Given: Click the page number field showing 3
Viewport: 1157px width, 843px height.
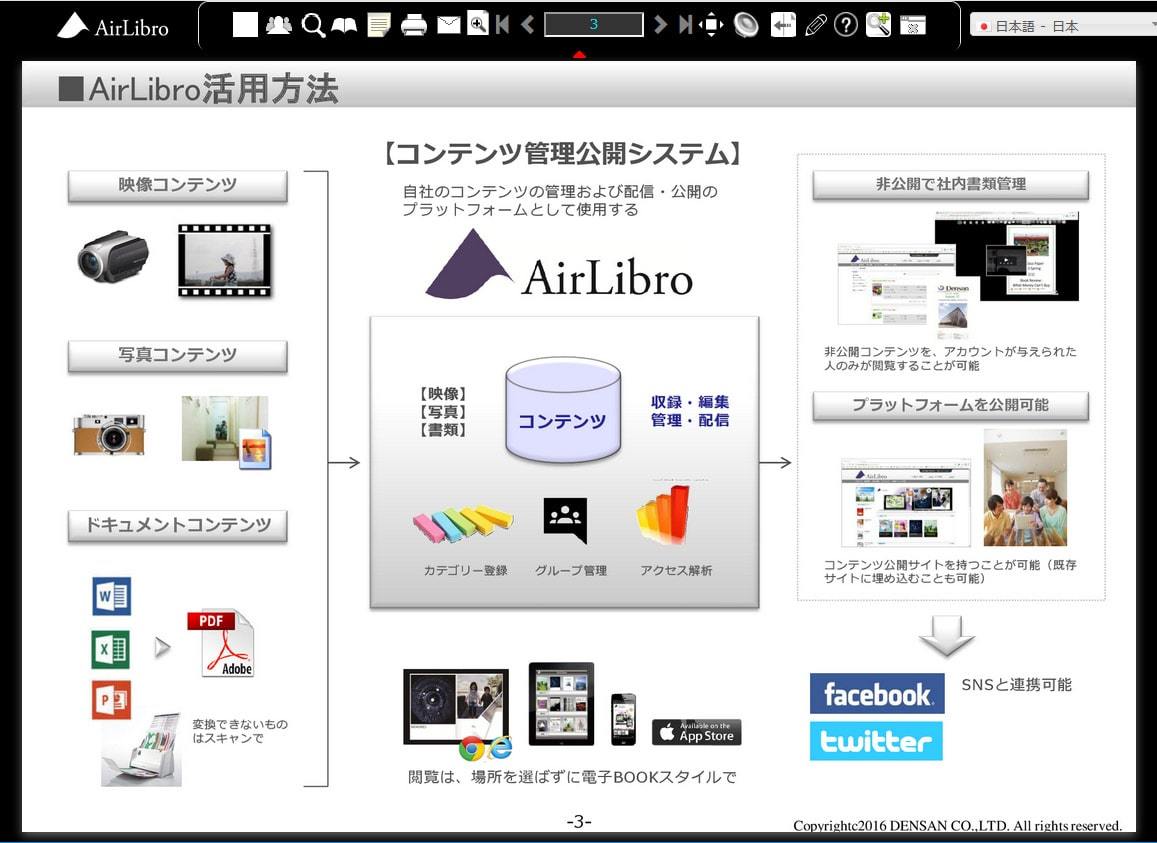Looking at the screenshot, I should point(593,24).
